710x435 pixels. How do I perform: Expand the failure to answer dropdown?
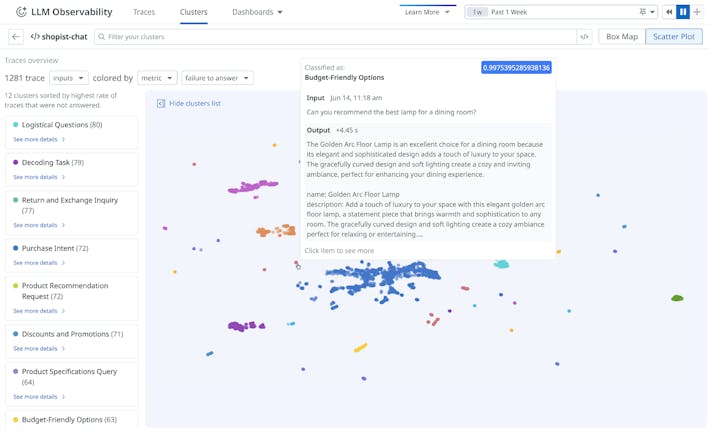217,78
